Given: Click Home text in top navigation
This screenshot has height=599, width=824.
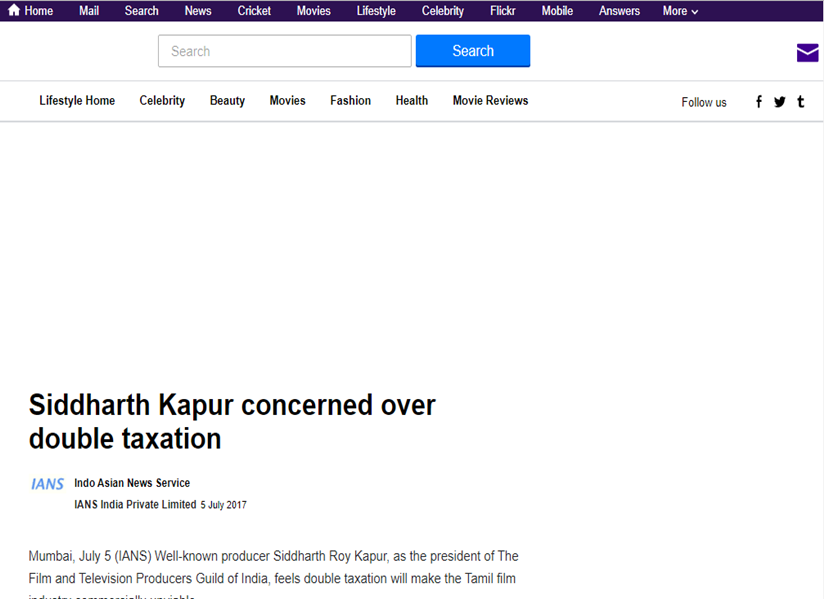Looking at the screenshot, I should tap(38, 11).
